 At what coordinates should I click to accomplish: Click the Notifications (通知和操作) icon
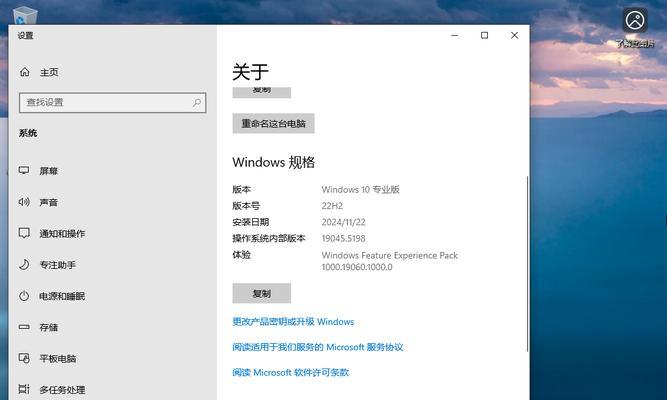[x=24, y=233]
